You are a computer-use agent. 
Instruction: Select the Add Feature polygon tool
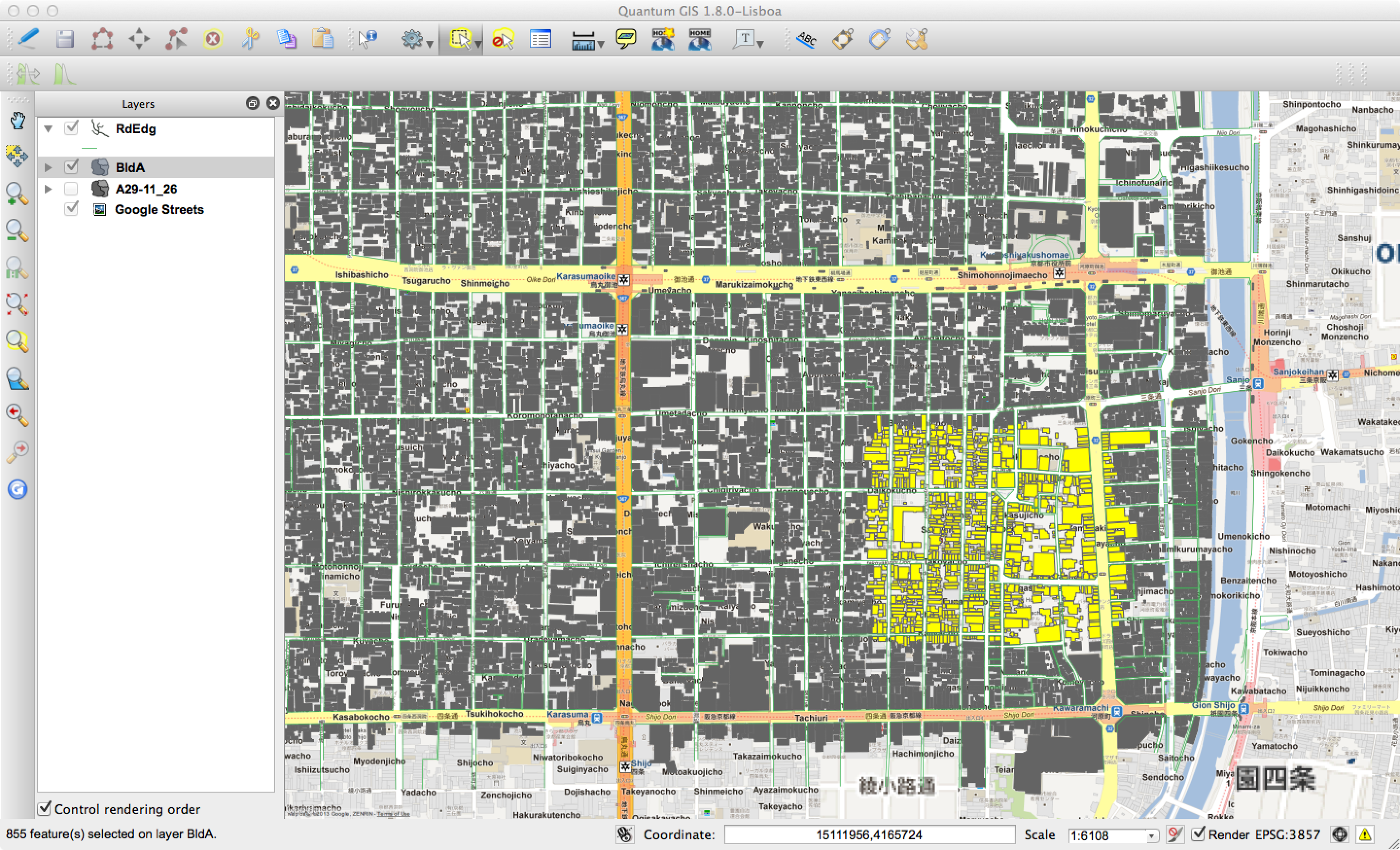[102, 38]
